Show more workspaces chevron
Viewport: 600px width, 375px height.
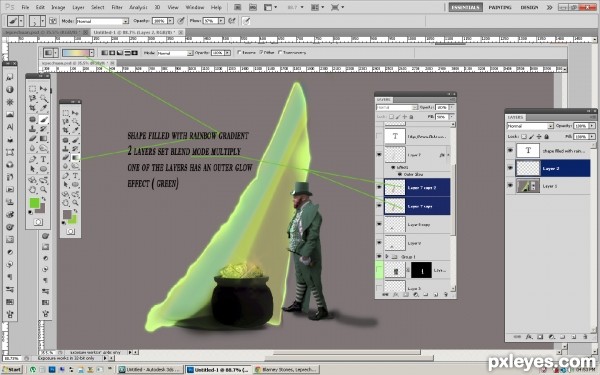pyautogui.click(x=549, y=7)
